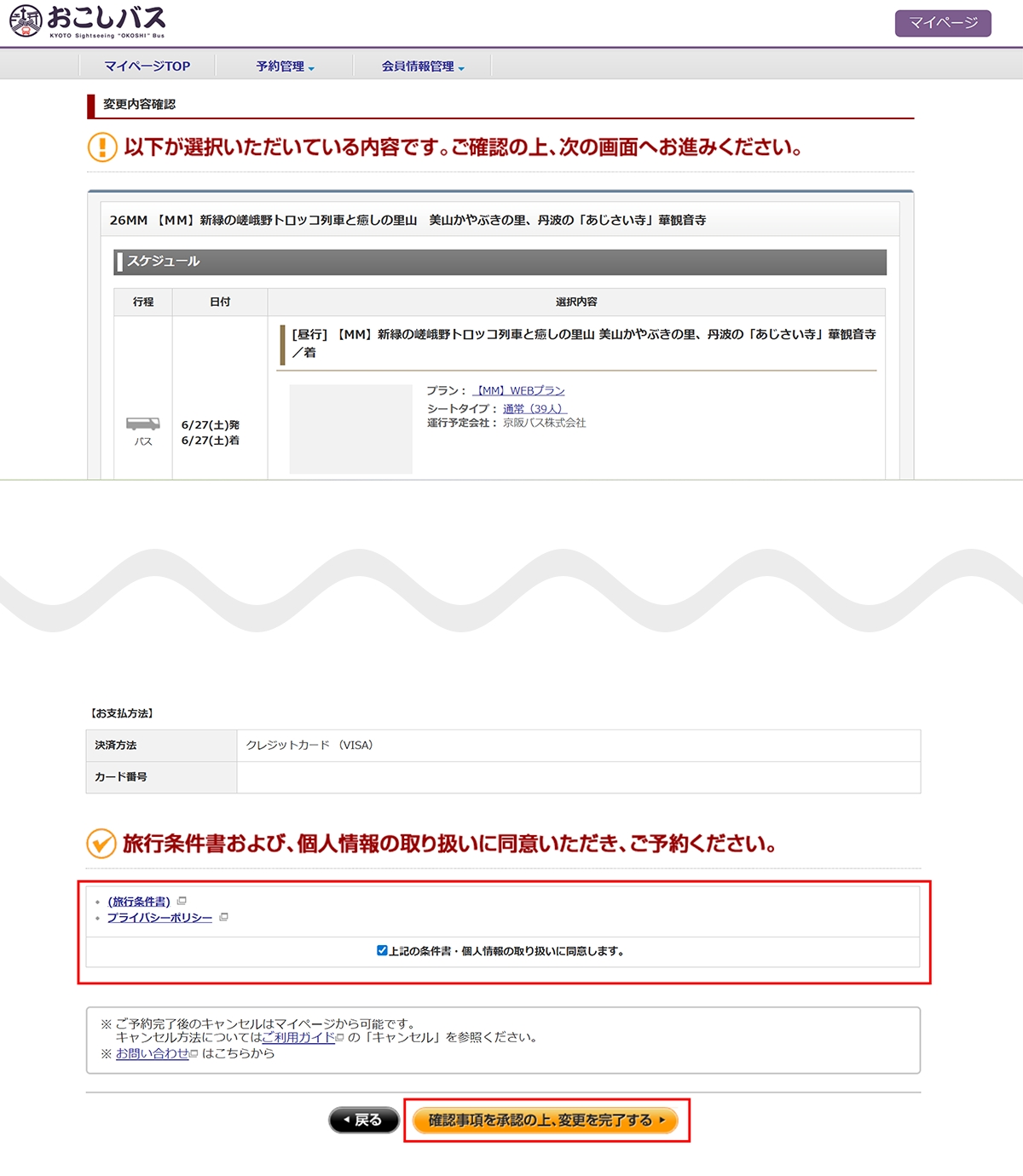Click 決済方法 row label
Image resolution: width=1023 pixels, height=1176 pixels.
point(116,745)
